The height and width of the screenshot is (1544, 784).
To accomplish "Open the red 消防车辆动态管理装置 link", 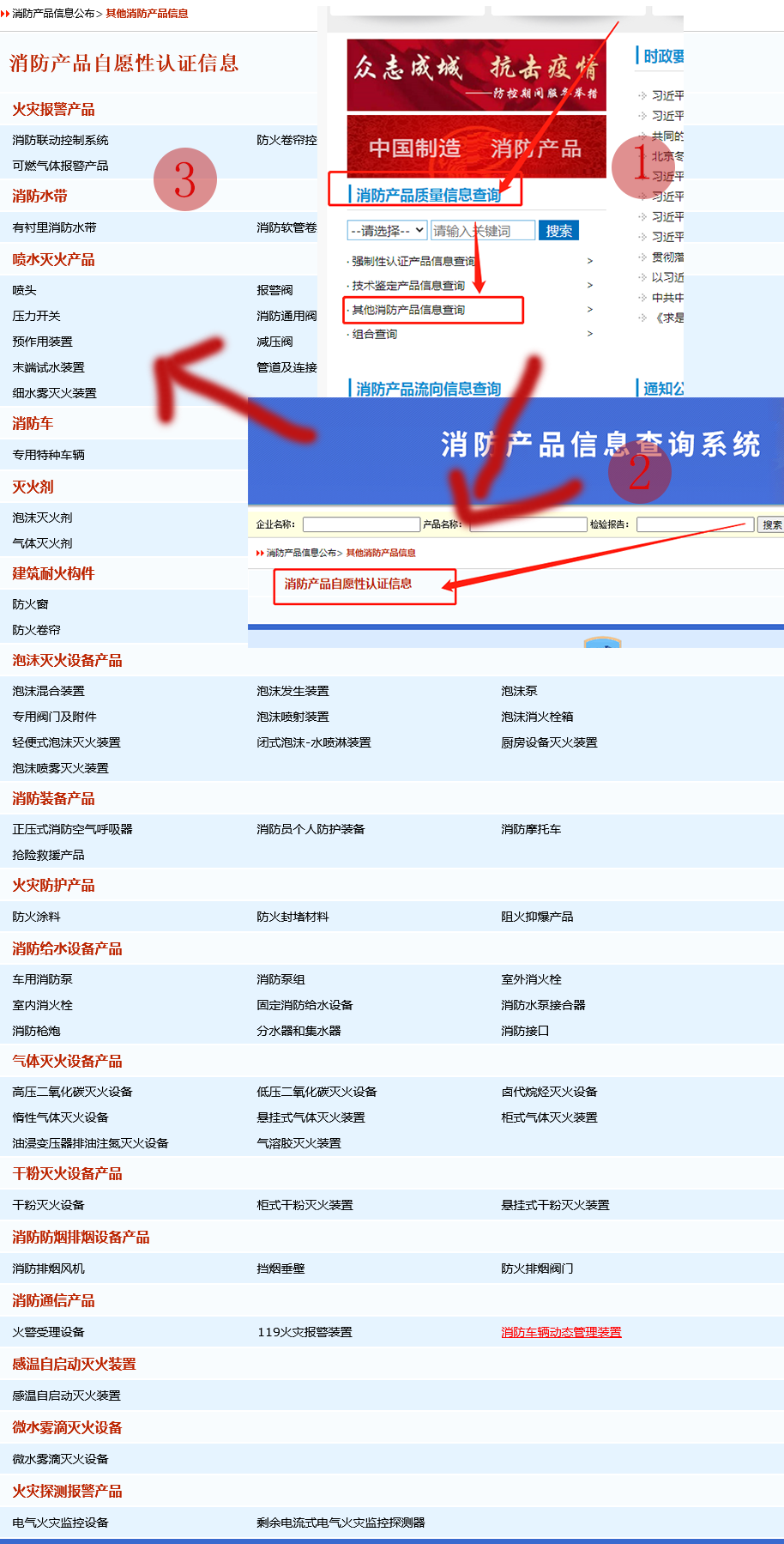I will pos(561,1332).
